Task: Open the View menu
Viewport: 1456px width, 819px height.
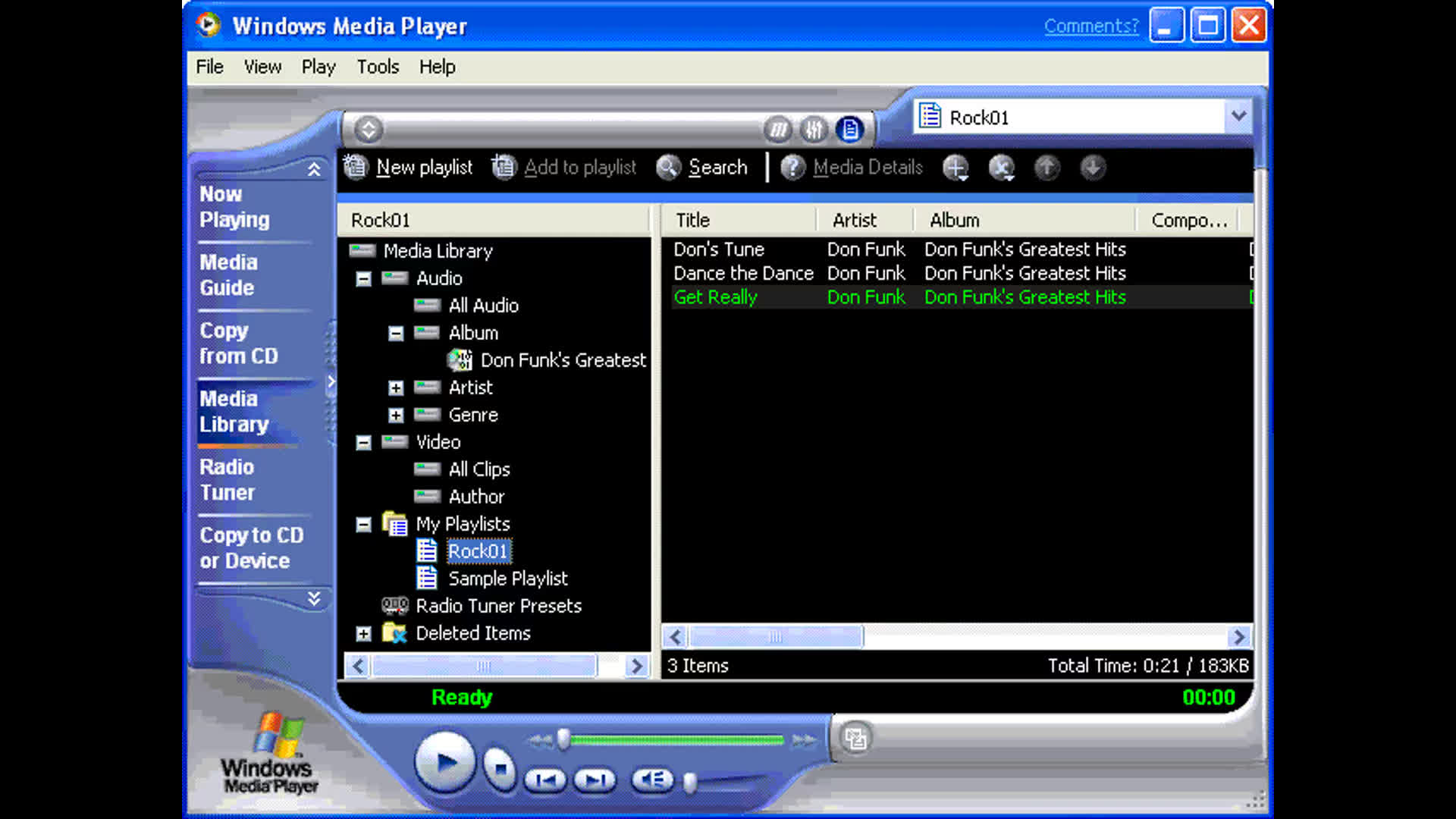Action: (x=262, y=67)
